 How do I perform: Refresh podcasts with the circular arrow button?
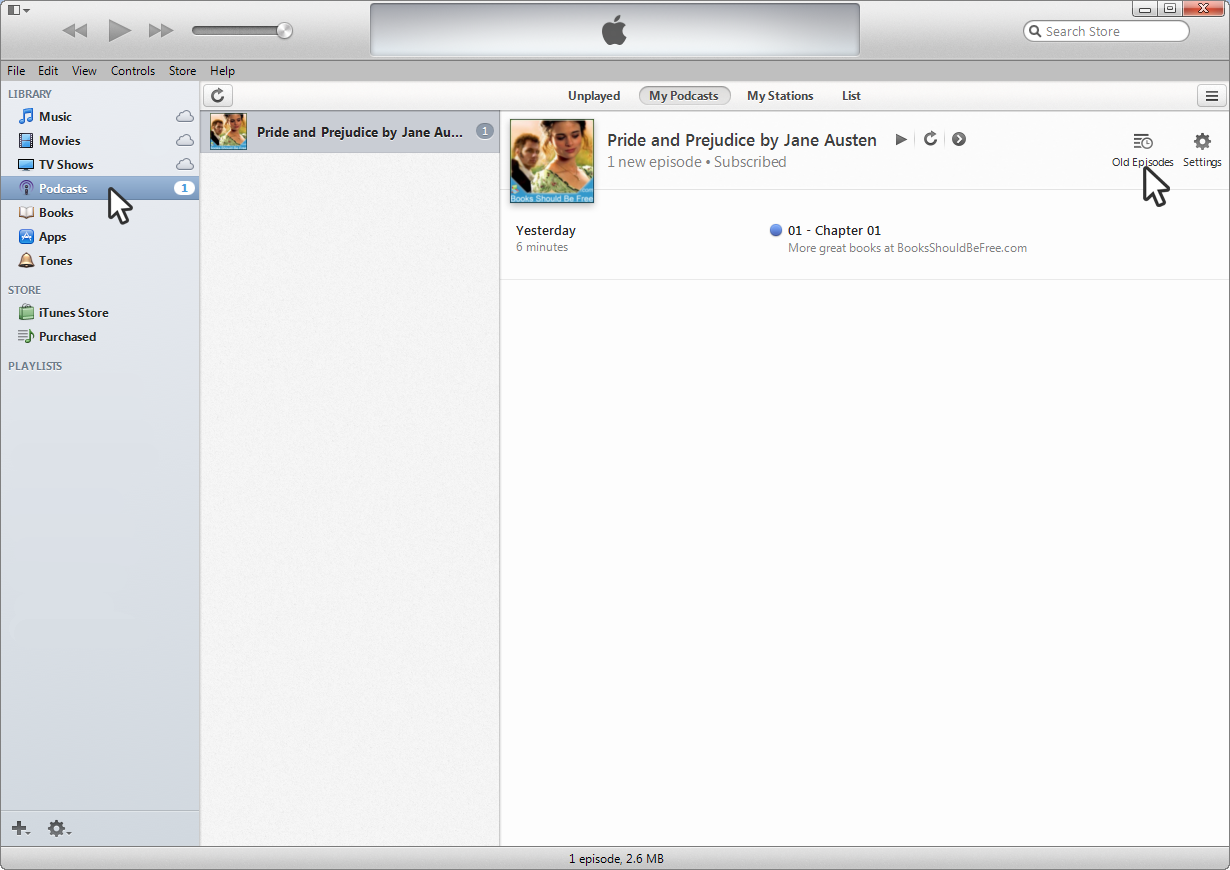coord(218,96)
